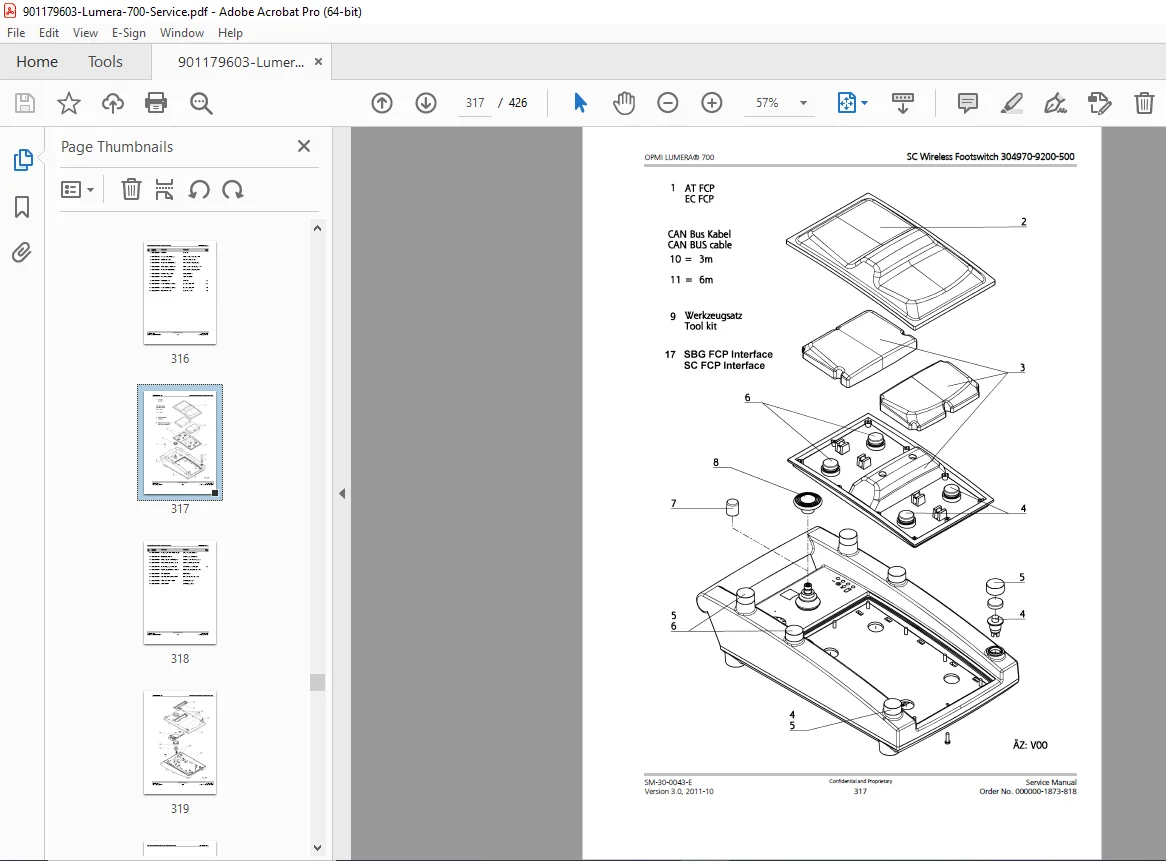Click the page header text 'SC Wireless Footswitch 304970-9200-500'
The width and height of the screenshot is (1166, 861).
coord(990,157)
